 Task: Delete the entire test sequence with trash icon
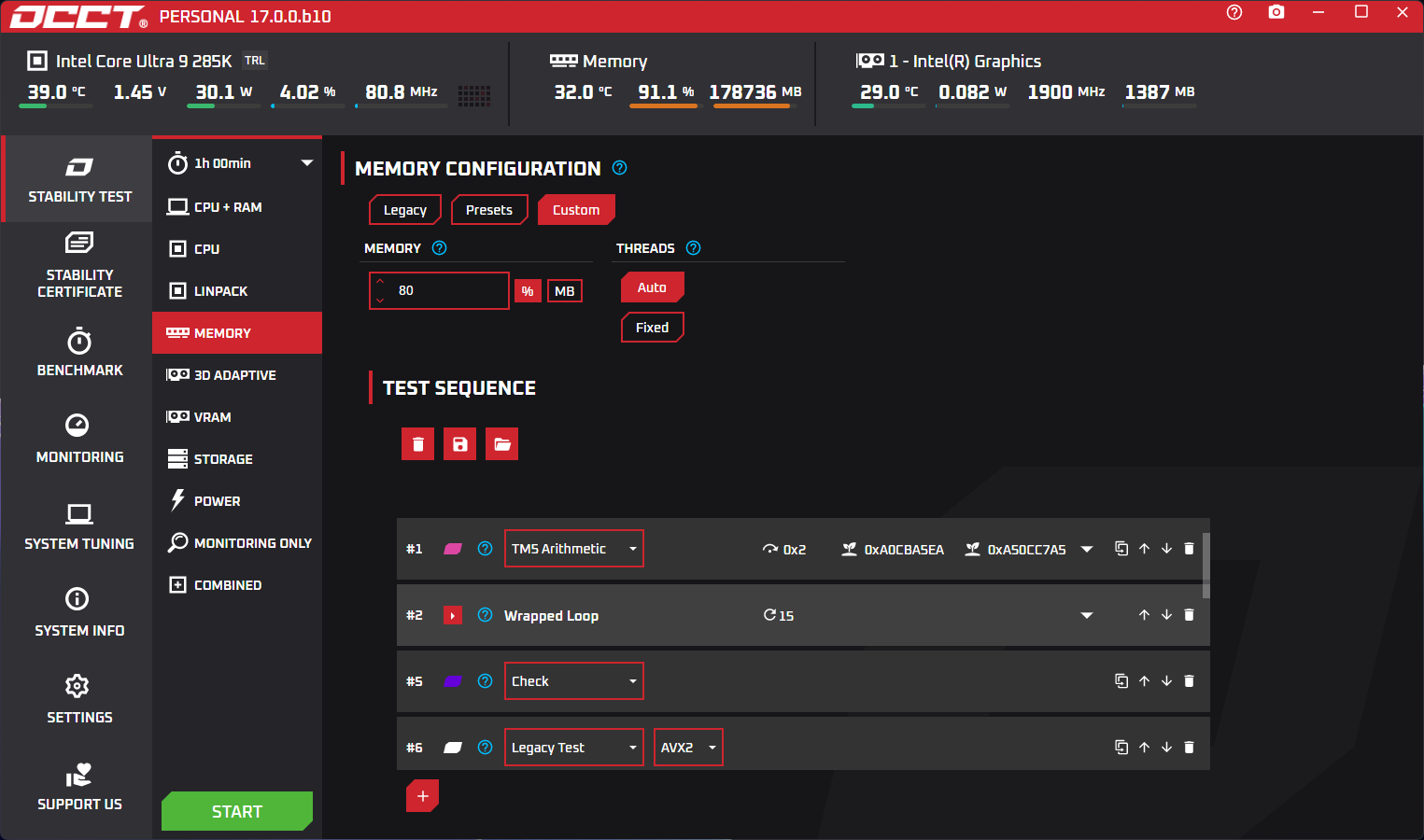point(417,444)
